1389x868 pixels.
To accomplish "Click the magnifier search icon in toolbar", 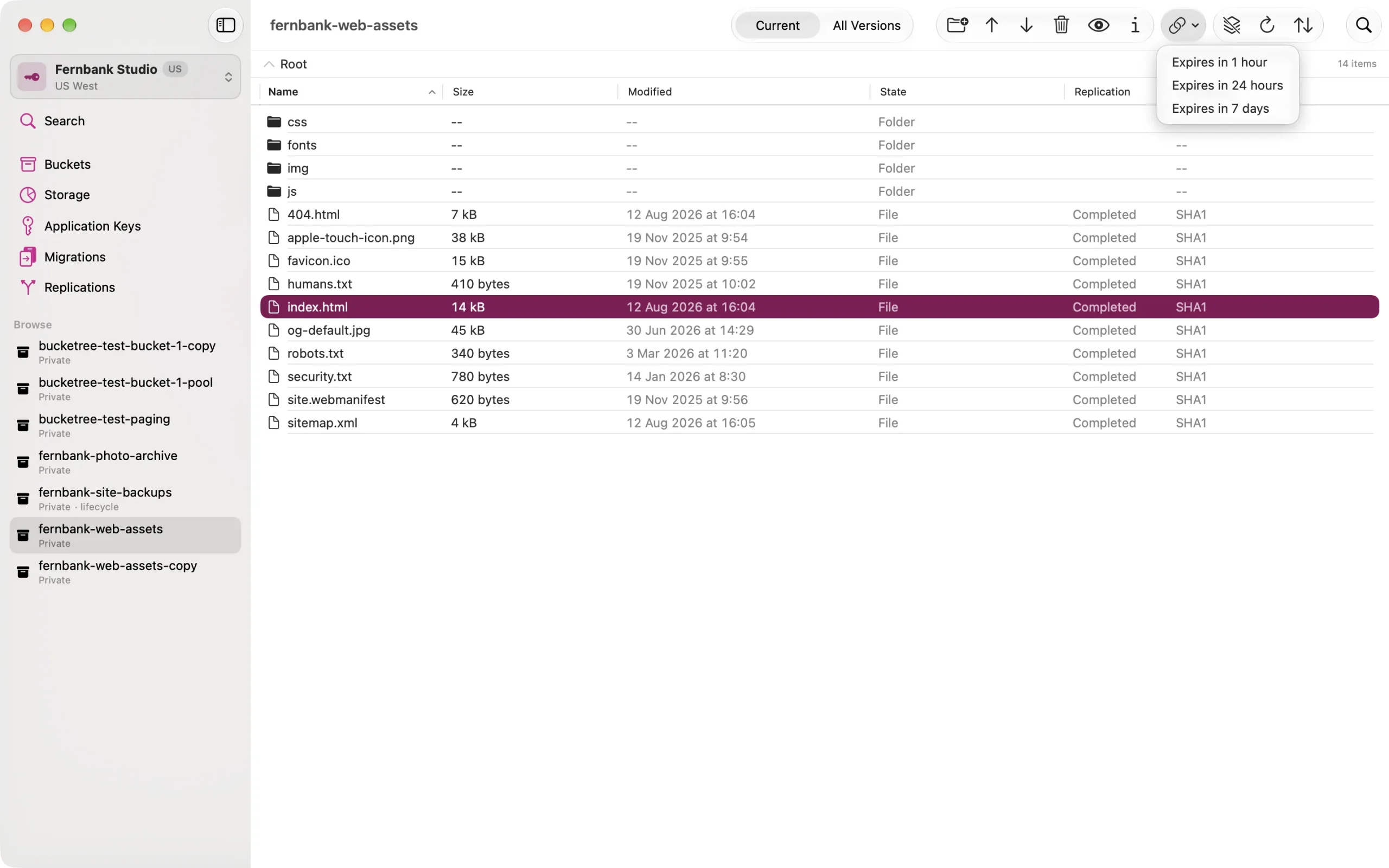I will (x=1363, y=25).
